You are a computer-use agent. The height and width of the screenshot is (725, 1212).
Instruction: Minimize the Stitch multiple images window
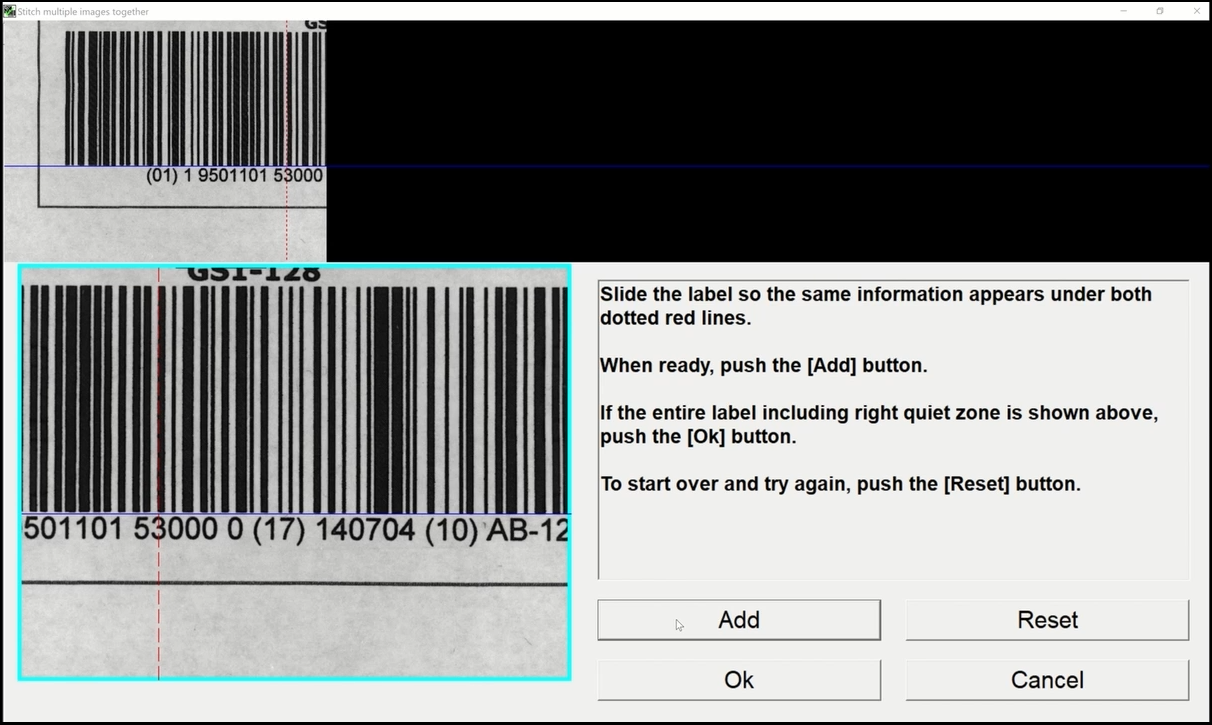[x=1124, y=11]
